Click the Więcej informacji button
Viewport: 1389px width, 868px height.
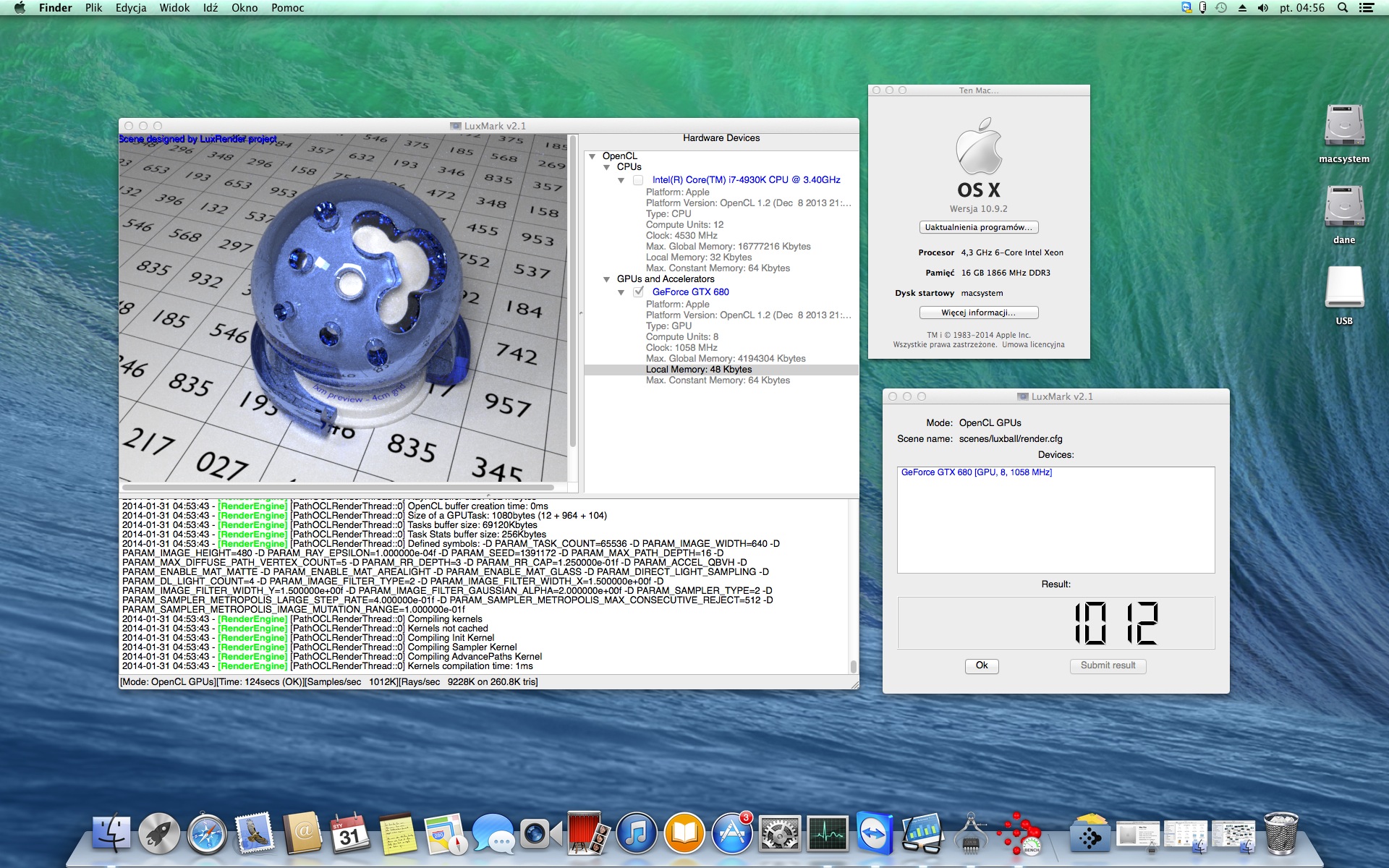[979, 312]
